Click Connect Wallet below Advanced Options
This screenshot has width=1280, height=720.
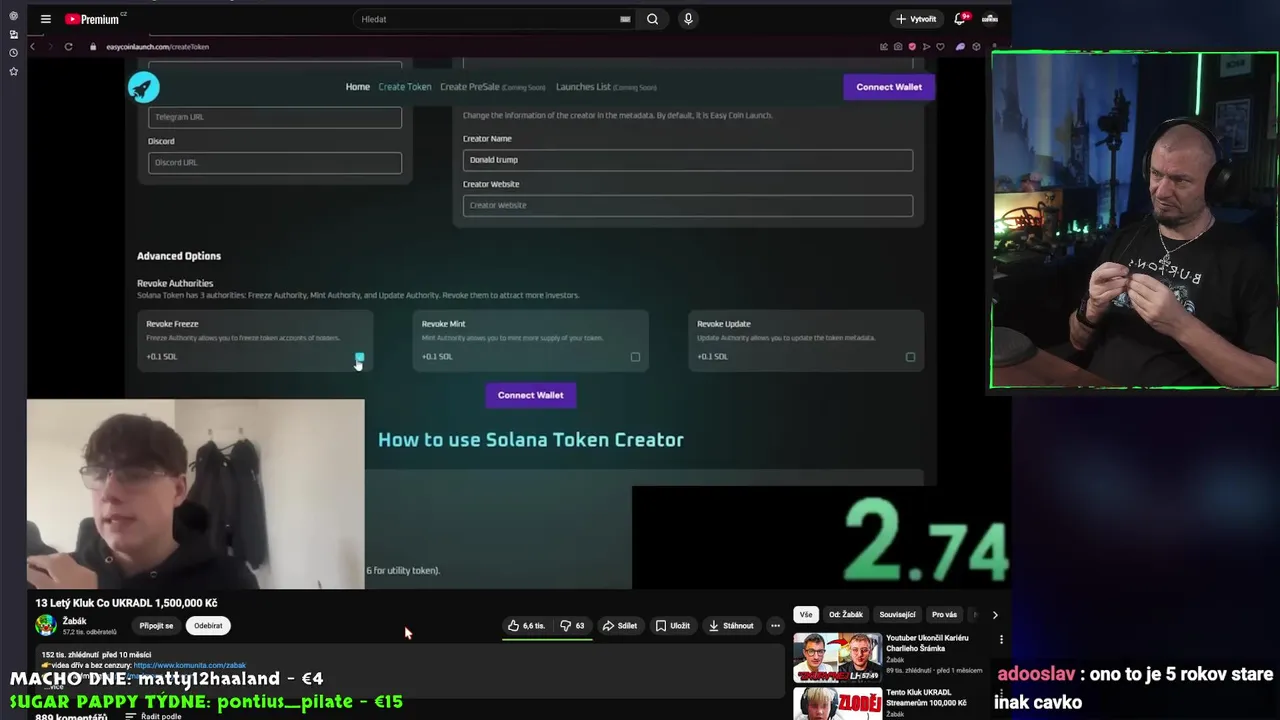click(531, 395)
